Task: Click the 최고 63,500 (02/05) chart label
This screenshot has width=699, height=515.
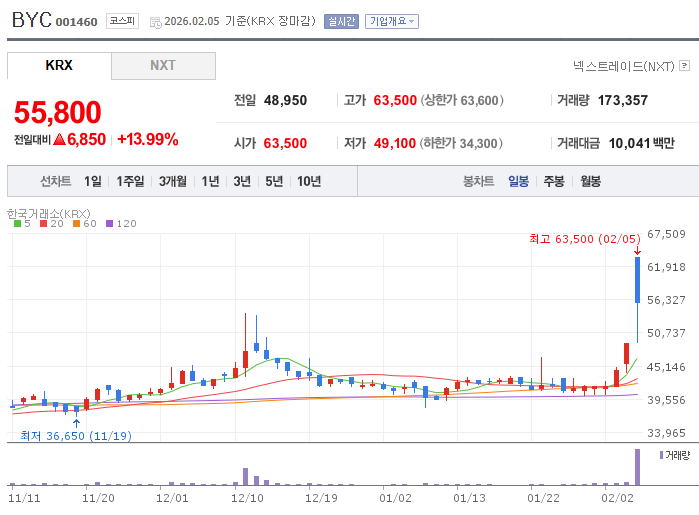Action: point(584,239)
